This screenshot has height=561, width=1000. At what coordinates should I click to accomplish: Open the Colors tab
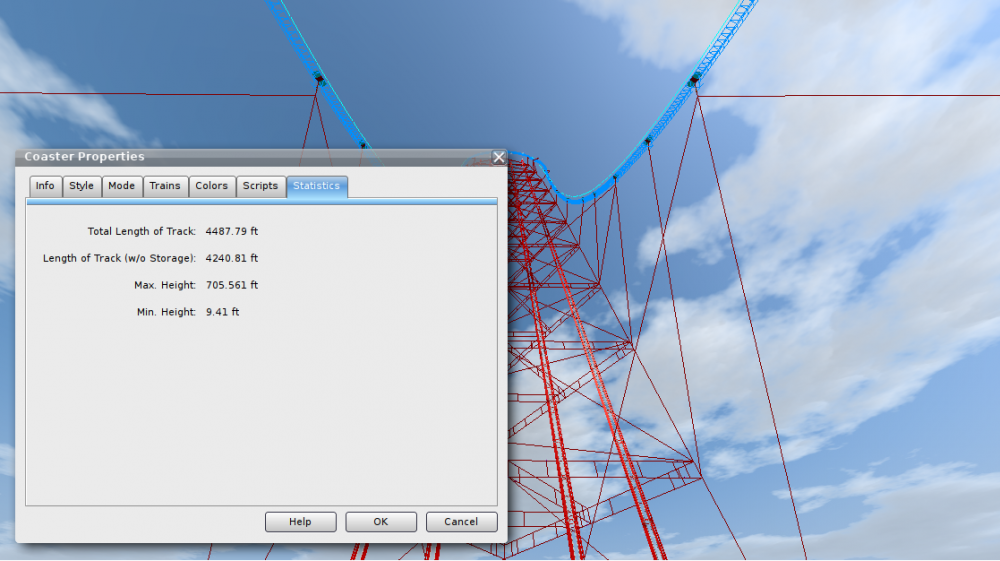point(211,186)
